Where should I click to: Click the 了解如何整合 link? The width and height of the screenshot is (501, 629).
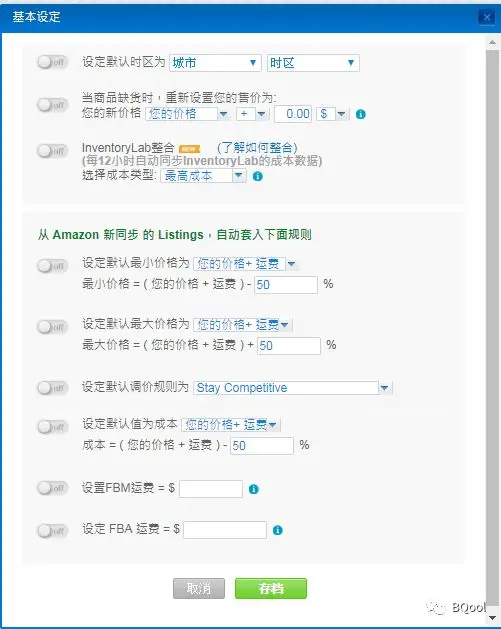[x=257, y=148]
